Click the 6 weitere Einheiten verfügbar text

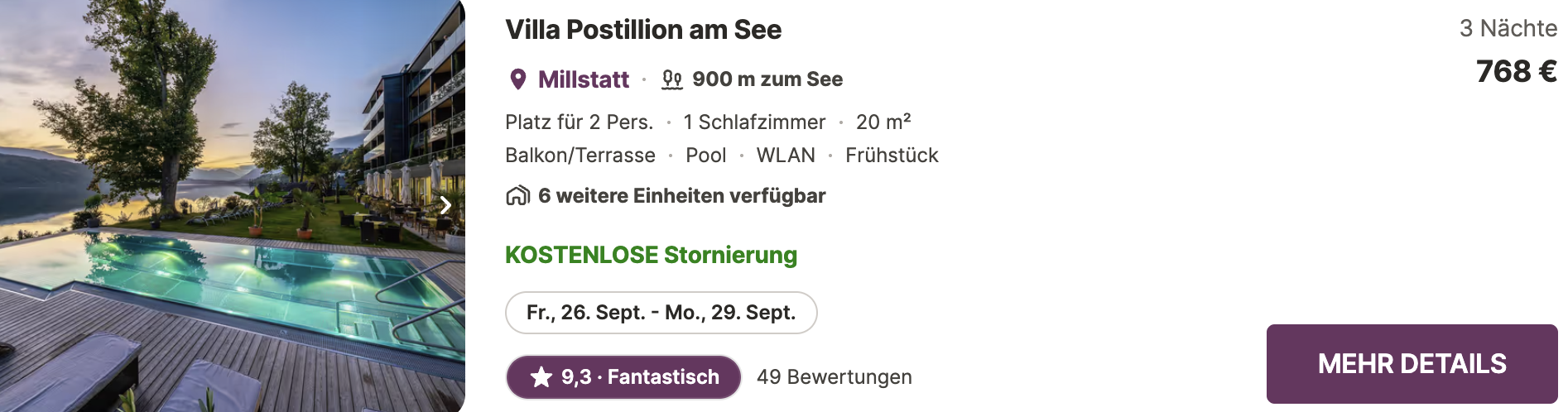(682, 196)
